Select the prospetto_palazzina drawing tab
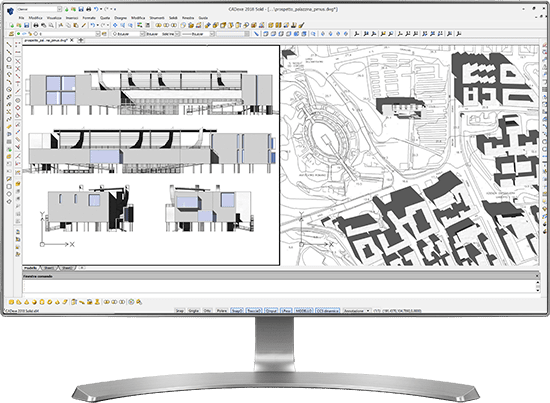 tap(46, 40)
